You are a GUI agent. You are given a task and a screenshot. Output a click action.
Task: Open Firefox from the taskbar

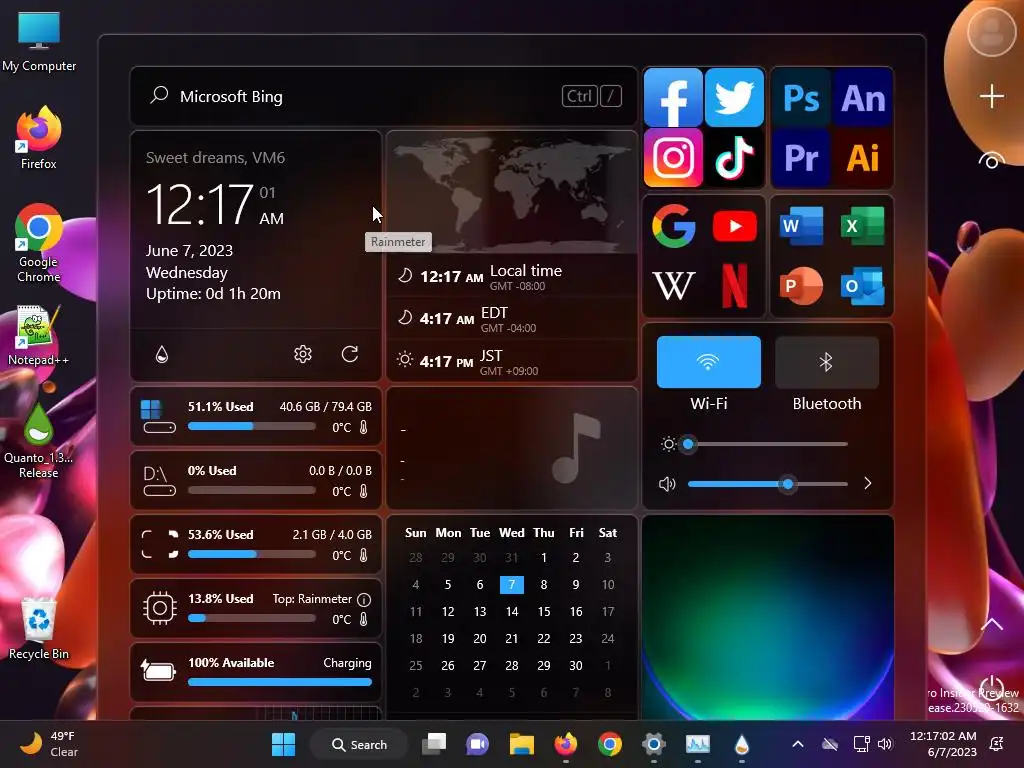[566, 744]
